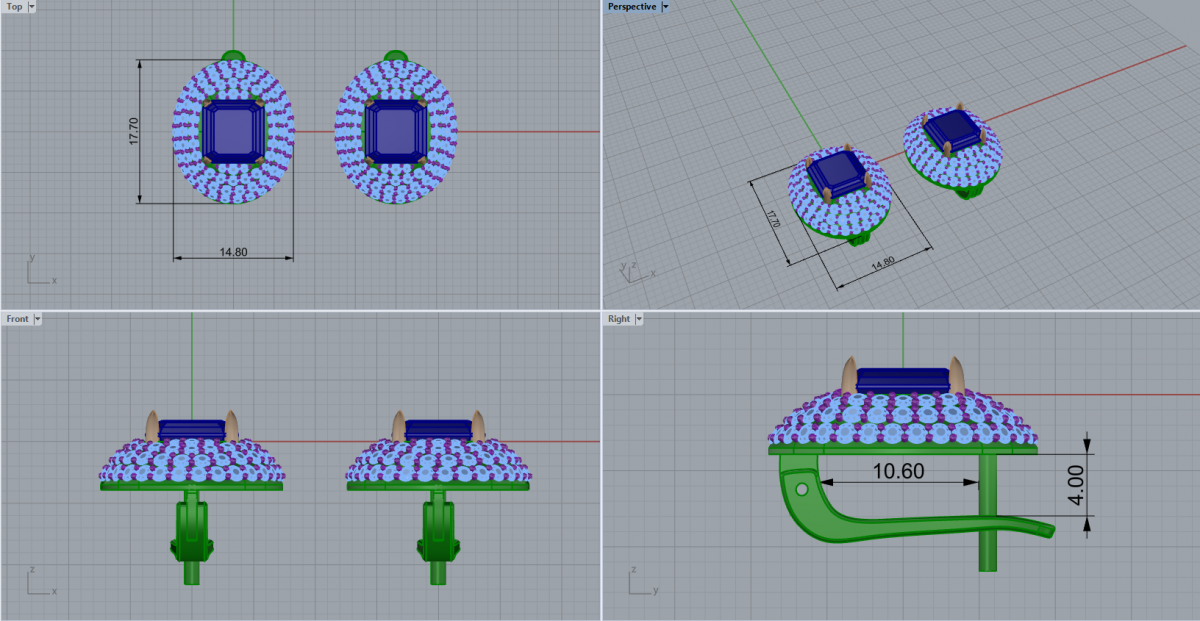Select the 4.00 dimension in Right view

click(1076, 483)
